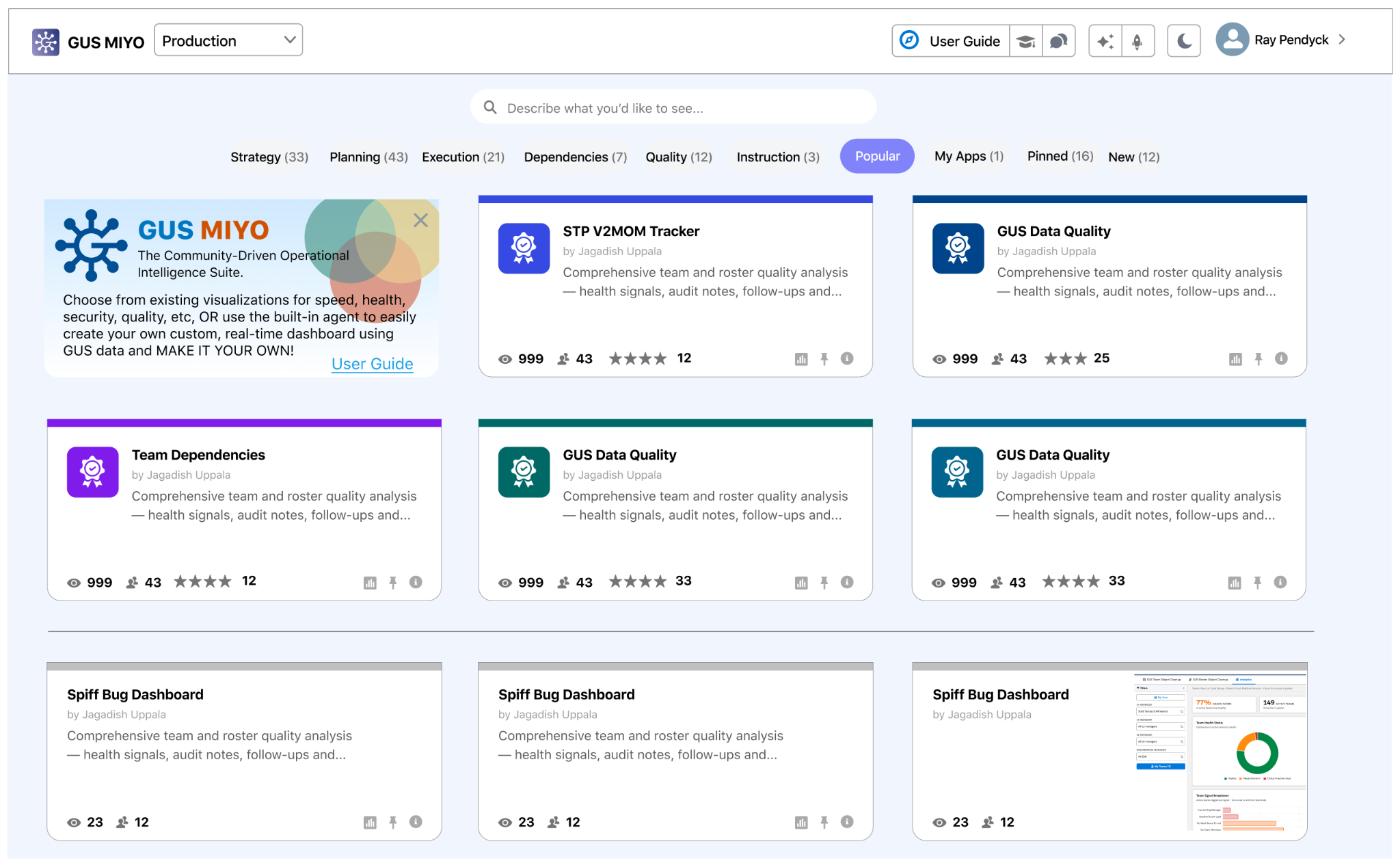Open the User Guide compass button in the header
Image resolution: width=1400 pixels, height=859 pixels.
[x=950, y=41]
